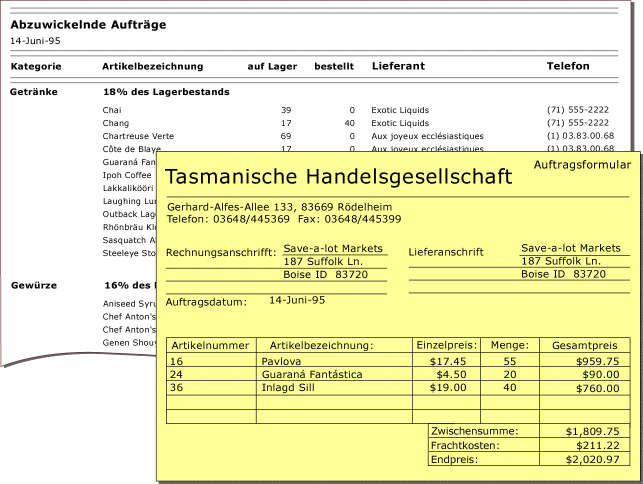The image size is (643, 484).
Task: Select the Chartreuse Verte entry
Action: 138,136
